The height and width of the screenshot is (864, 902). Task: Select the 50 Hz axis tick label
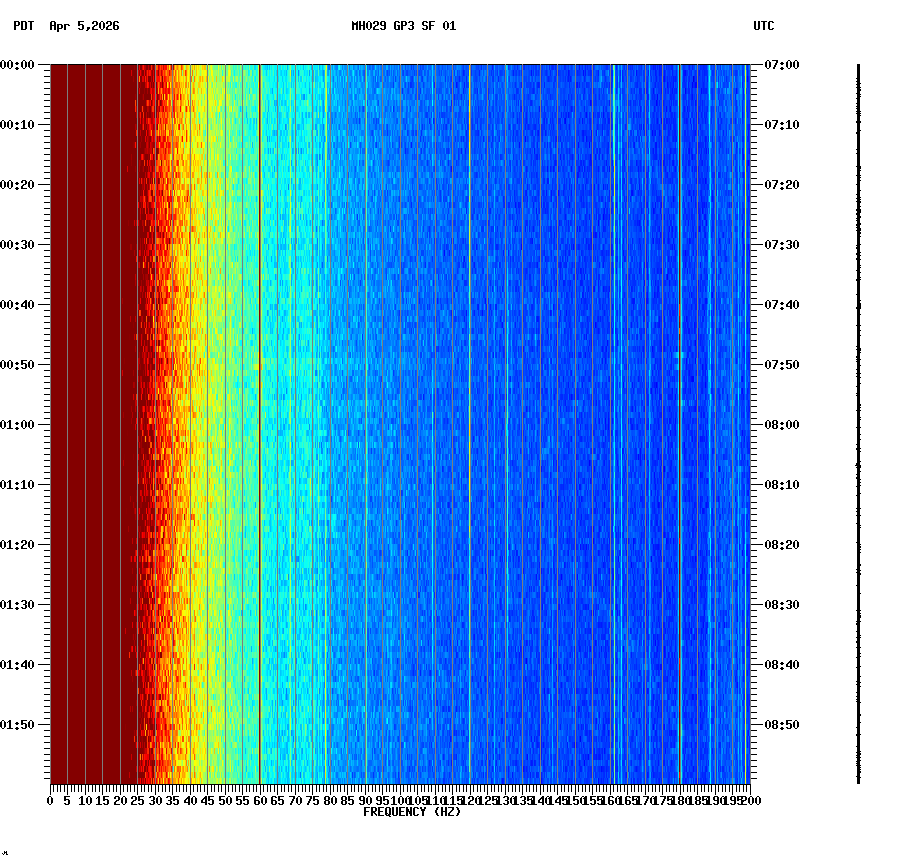coord(224,800)
